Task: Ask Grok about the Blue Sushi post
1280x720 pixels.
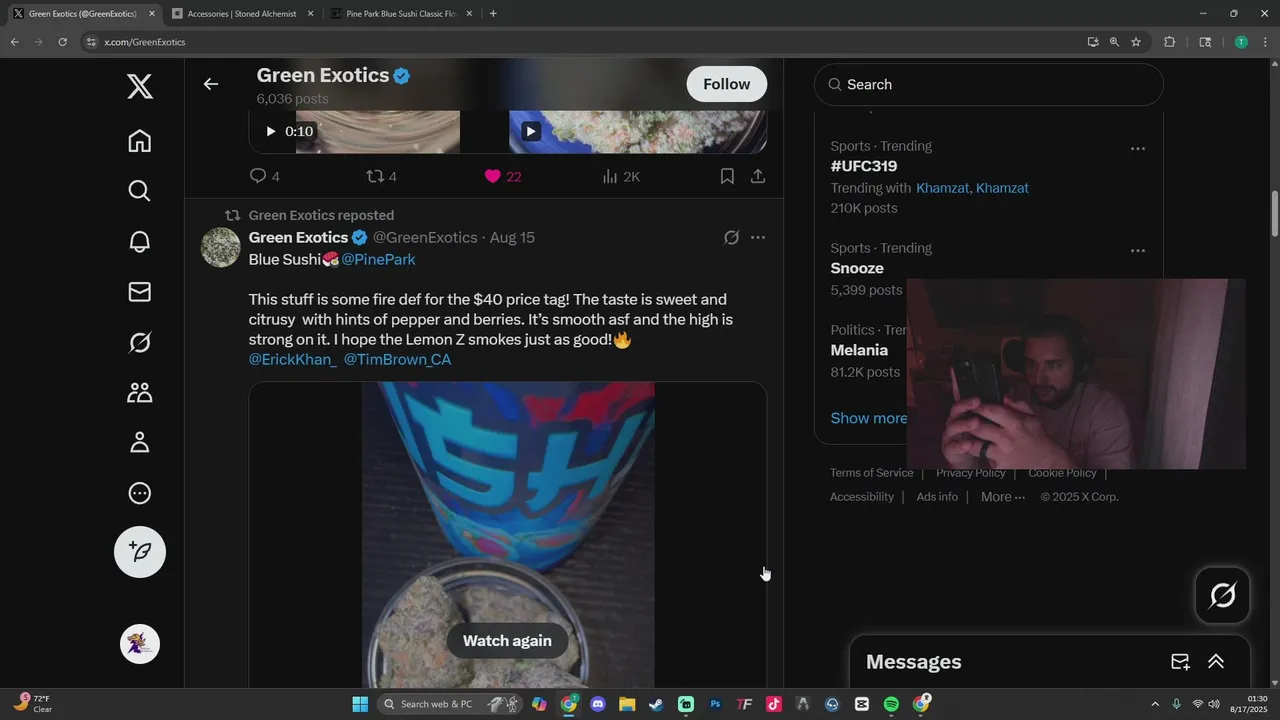Action: (731, 238)
